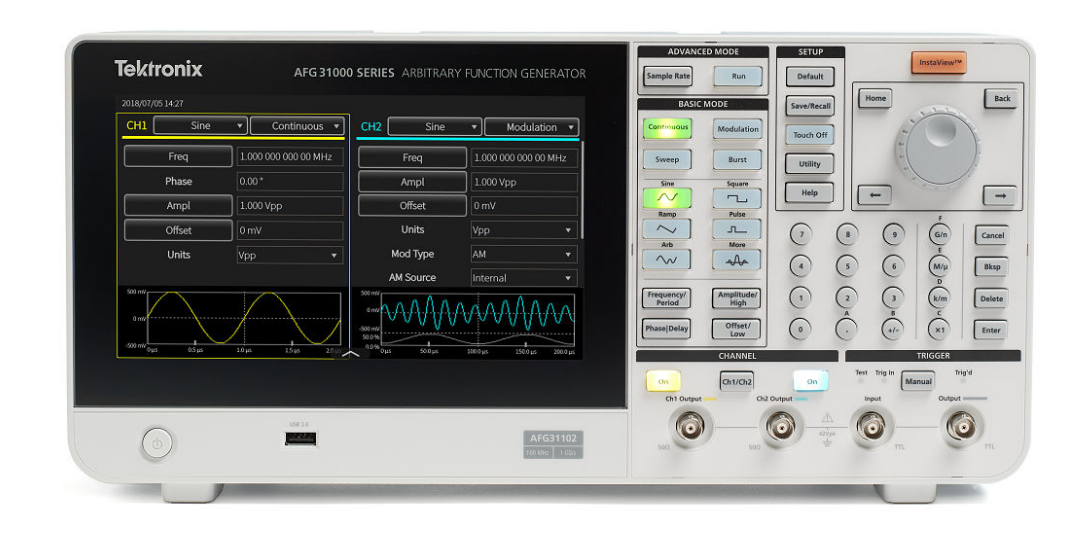
Task: Click the plus/minus sign key
Action: (894, 329)
